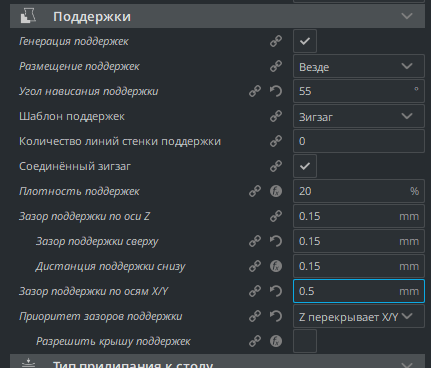The image size is (431, 368).
Task: Click the Угол нависания поддержки label
Action: click(x=89, y=91)
